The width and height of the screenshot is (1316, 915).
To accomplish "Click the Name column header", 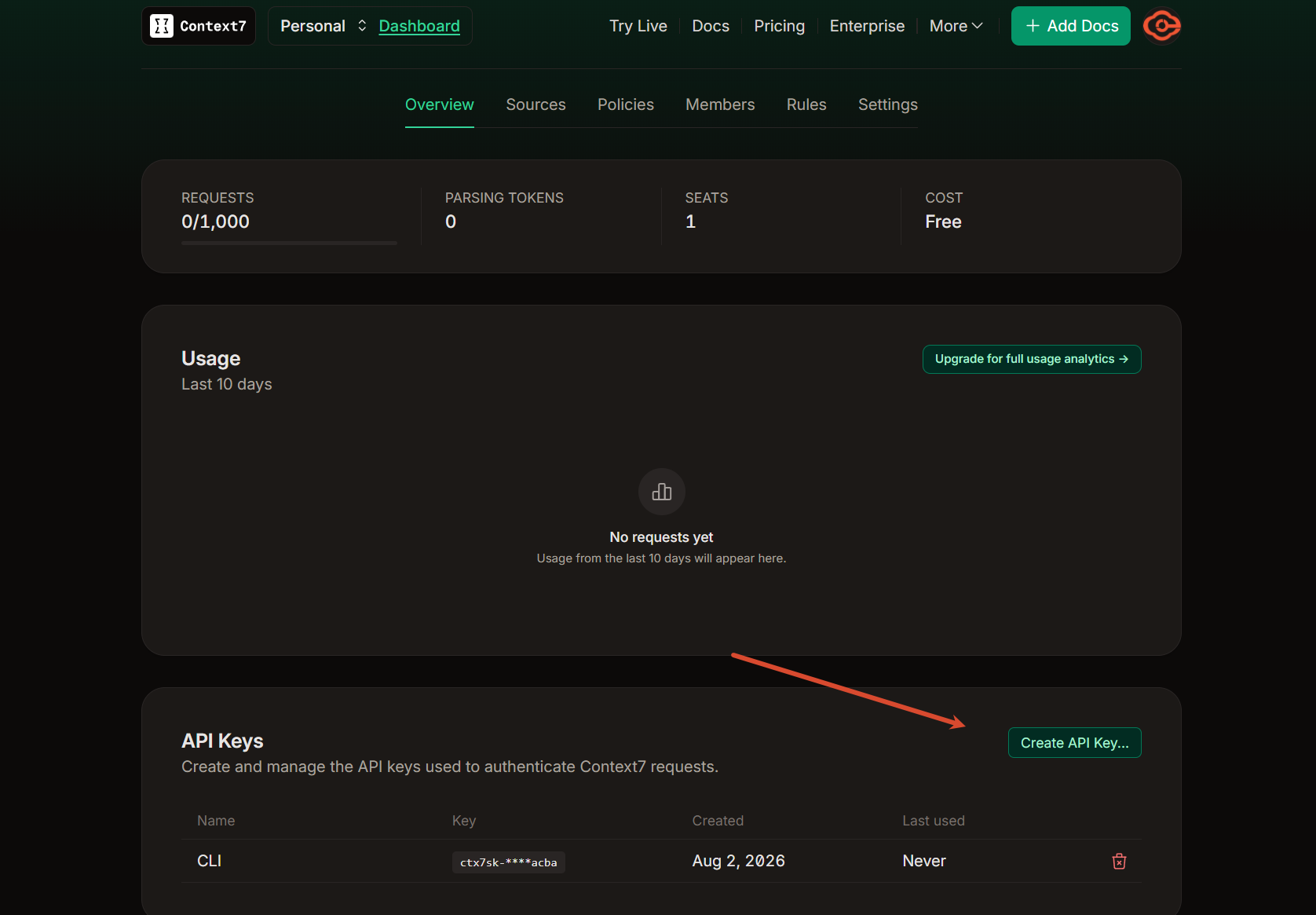I will [216, 821].
